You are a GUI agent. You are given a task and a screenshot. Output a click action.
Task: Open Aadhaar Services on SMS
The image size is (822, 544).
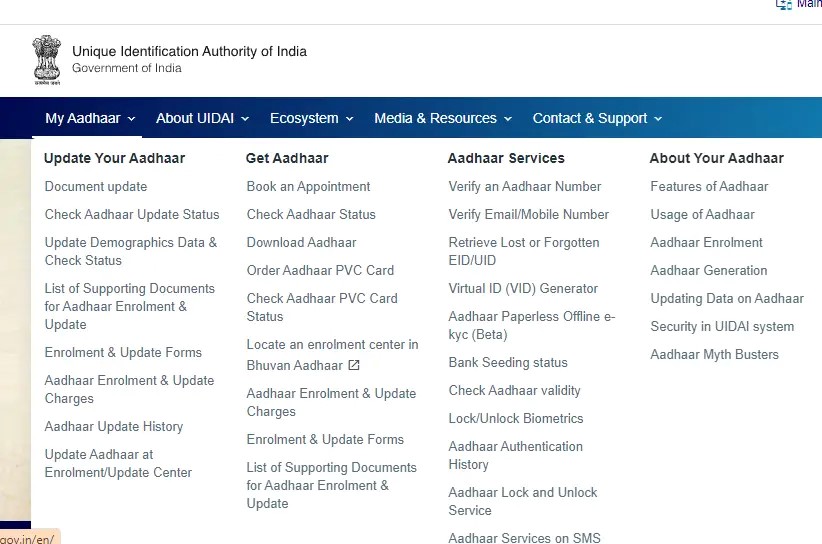(x=524, y=538)
